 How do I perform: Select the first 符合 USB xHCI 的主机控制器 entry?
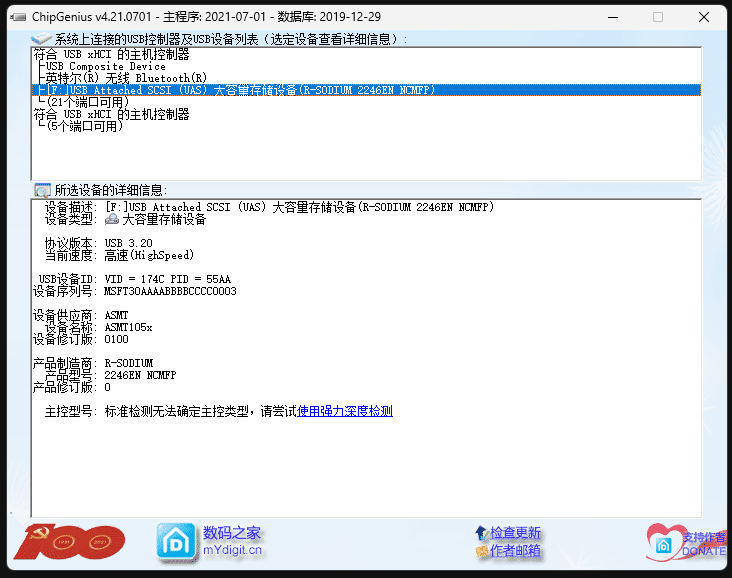pyautogui.click(x=111, y=55)
